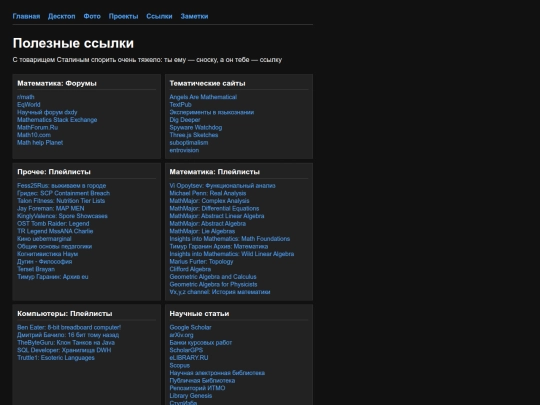Visit MathForum.Ru link
The height and width of the screenshot is (405, 540).
click(x=38, y=127)
